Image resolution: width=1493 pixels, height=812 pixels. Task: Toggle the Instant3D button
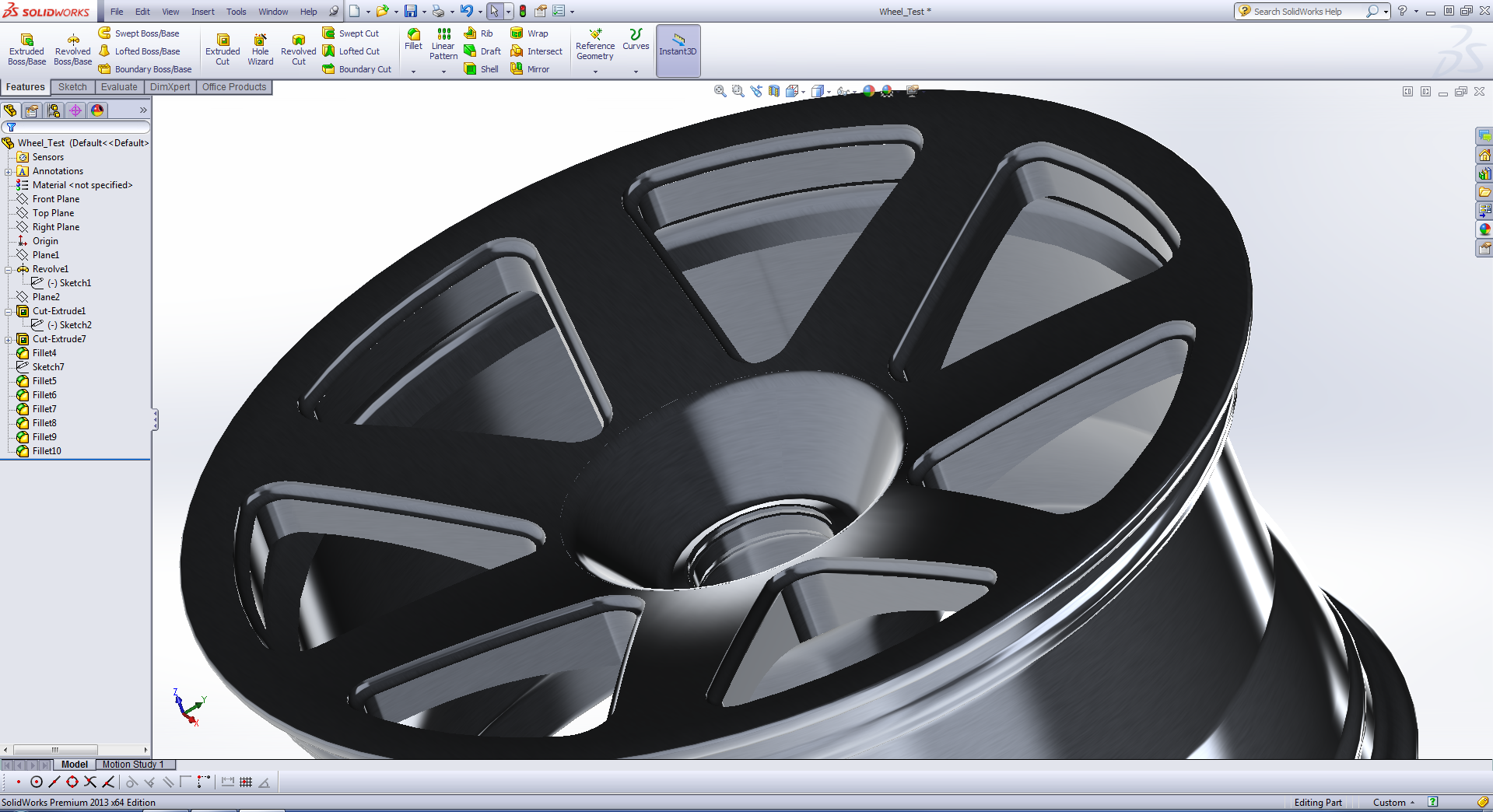(678, 51)
